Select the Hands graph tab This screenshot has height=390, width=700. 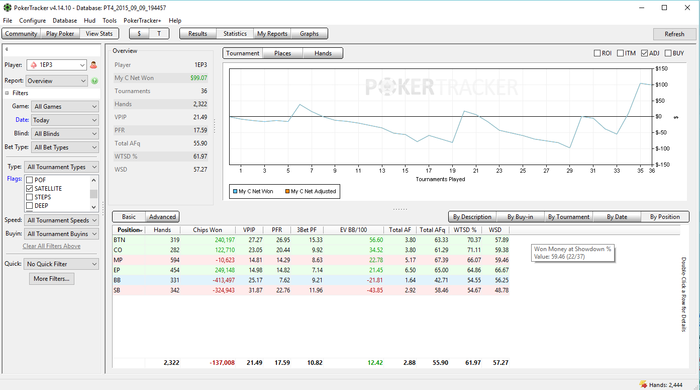pyautogui.click(x=323, y=53)
